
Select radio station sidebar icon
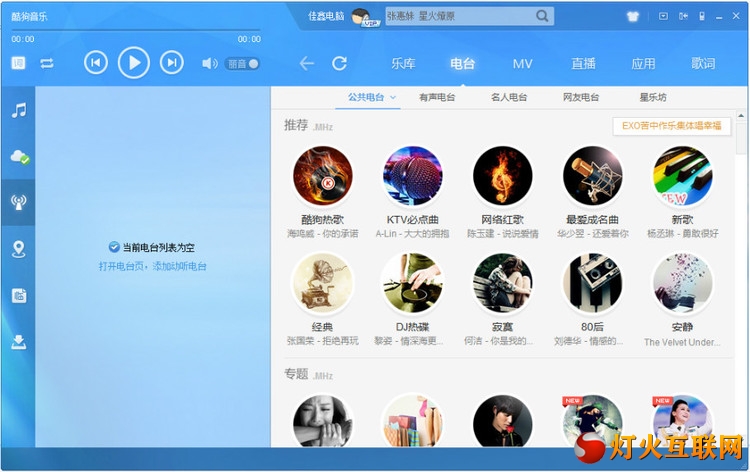click(19, 202)
